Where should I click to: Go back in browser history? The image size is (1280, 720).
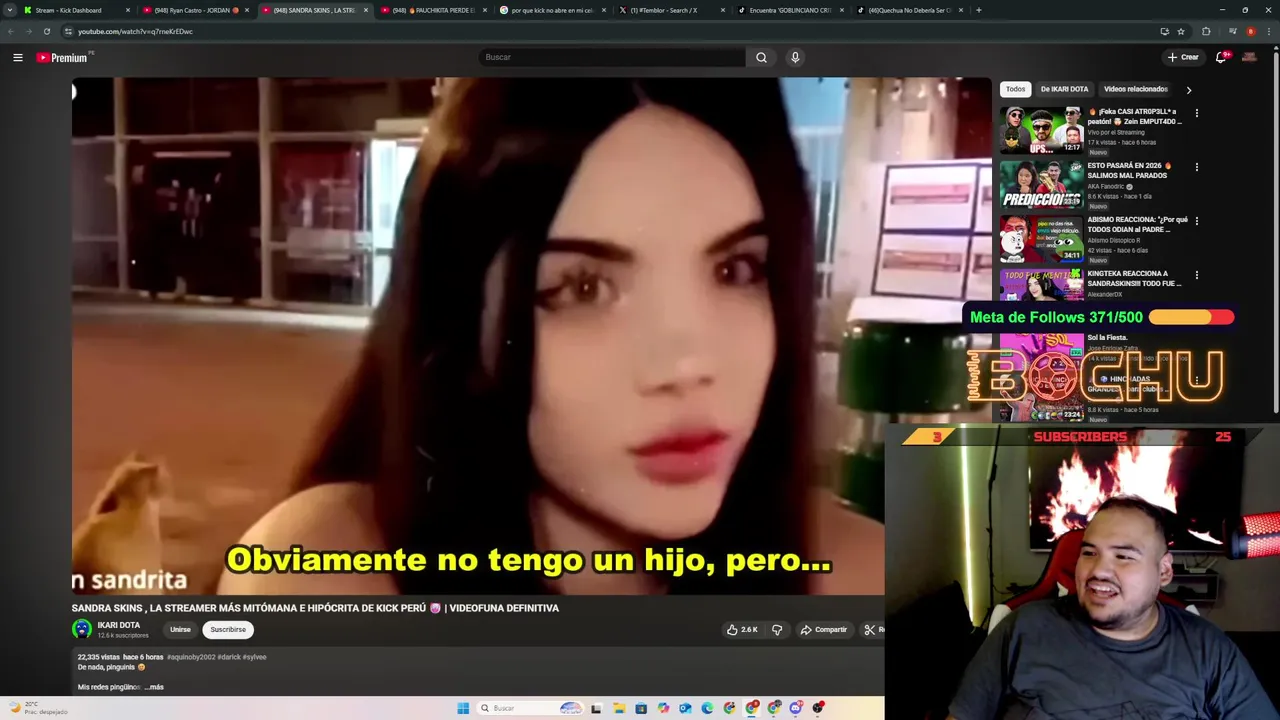(10, 31)
